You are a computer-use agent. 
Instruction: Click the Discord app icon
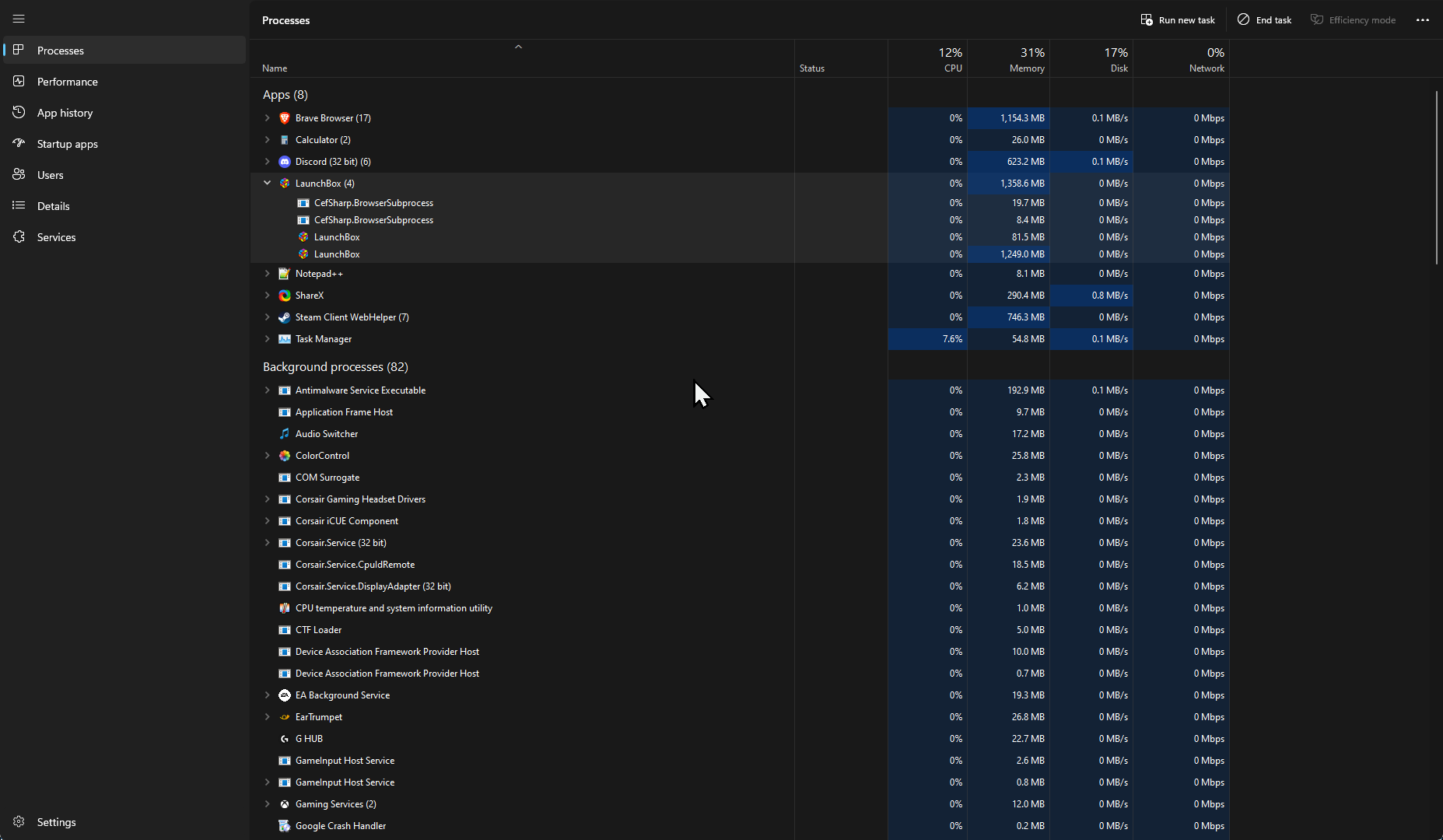[x=285, y=162]
